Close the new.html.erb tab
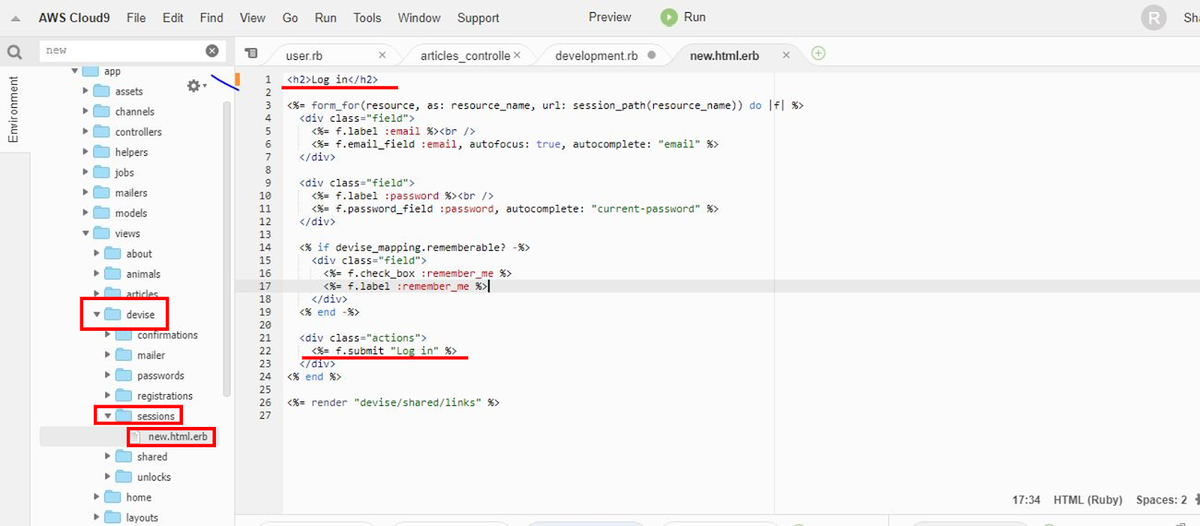The height and width of the screenshot is (526, 1200). 786,55
